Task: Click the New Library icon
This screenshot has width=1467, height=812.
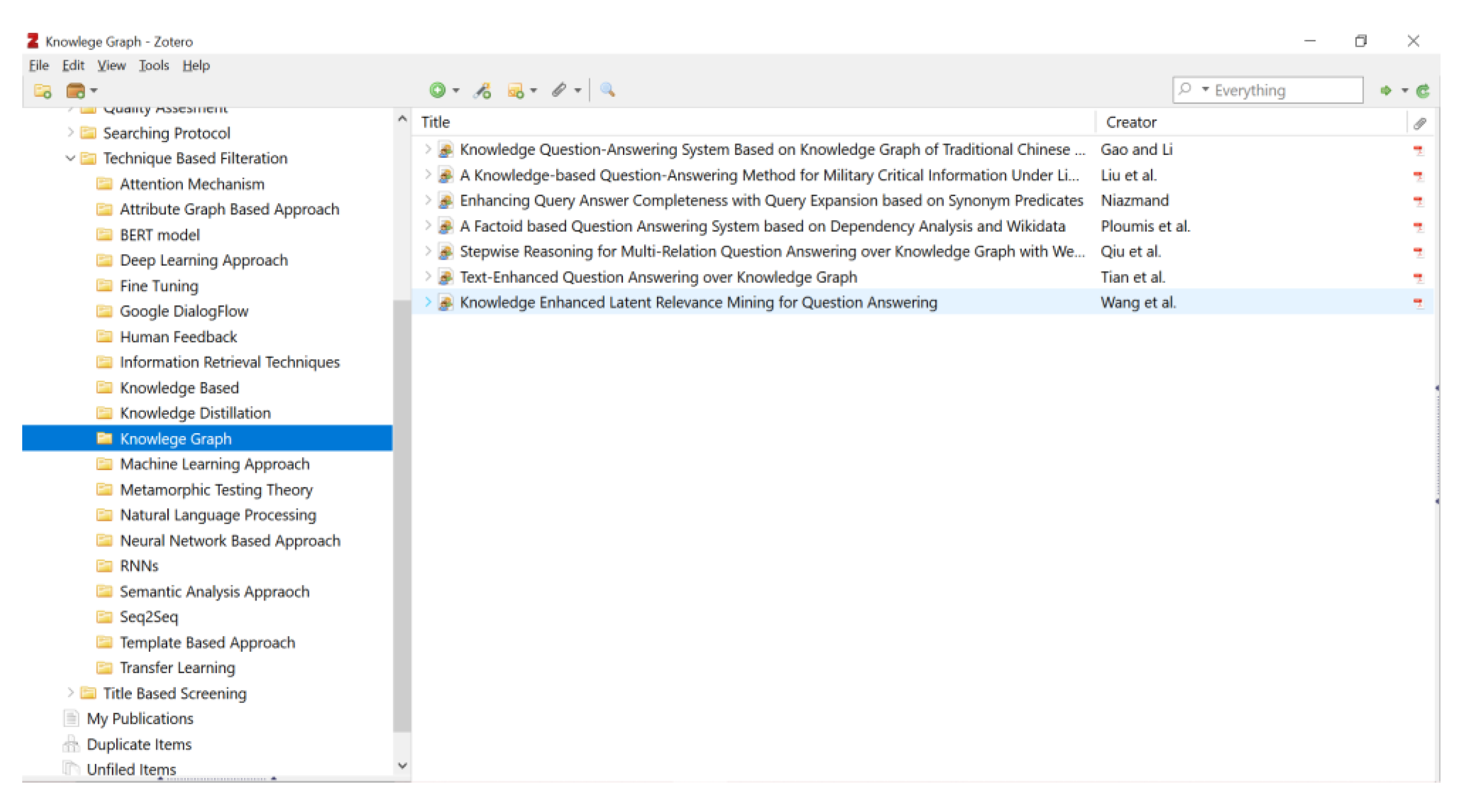Action: (x=76, y=91)
